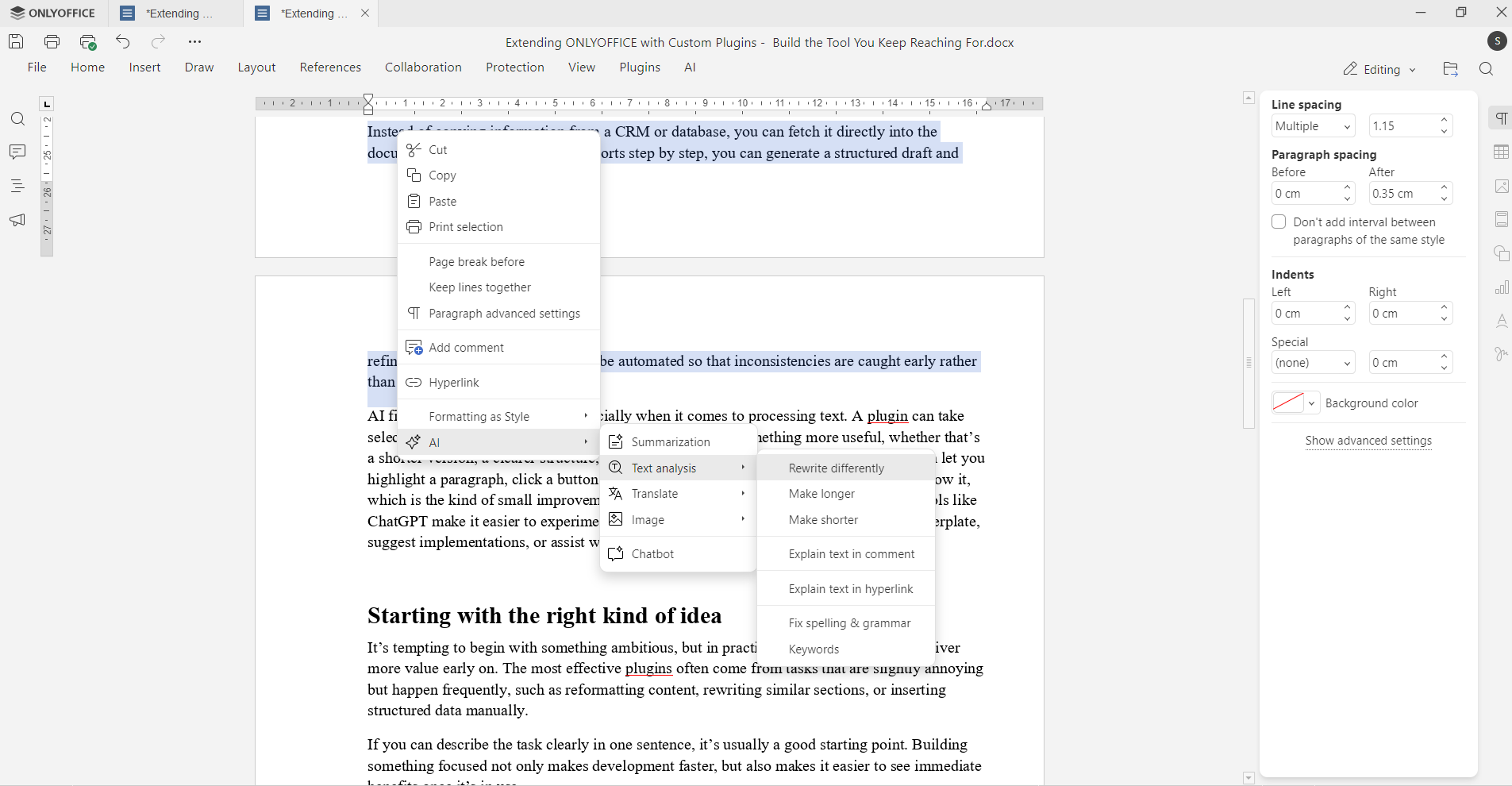Open the paragraph settings panel

click(1502, 118)
